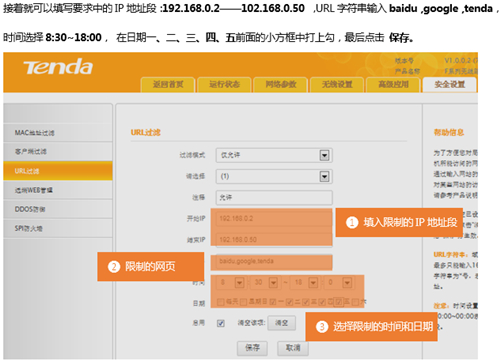Image resolution: width=500 pixels, height=361 pixels.
Task: Open the 网络参数 tab
Action: (x=281, y=84)
